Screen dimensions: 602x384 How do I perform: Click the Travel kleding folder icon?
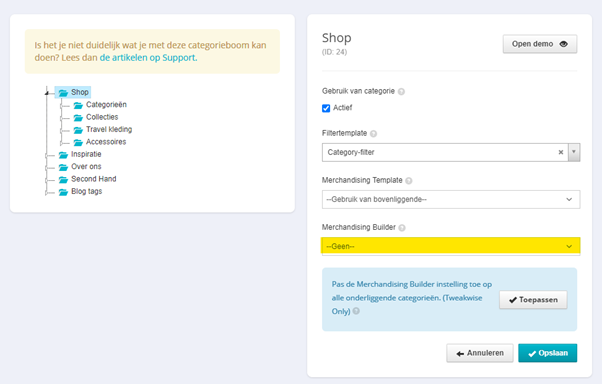(78, 130)
